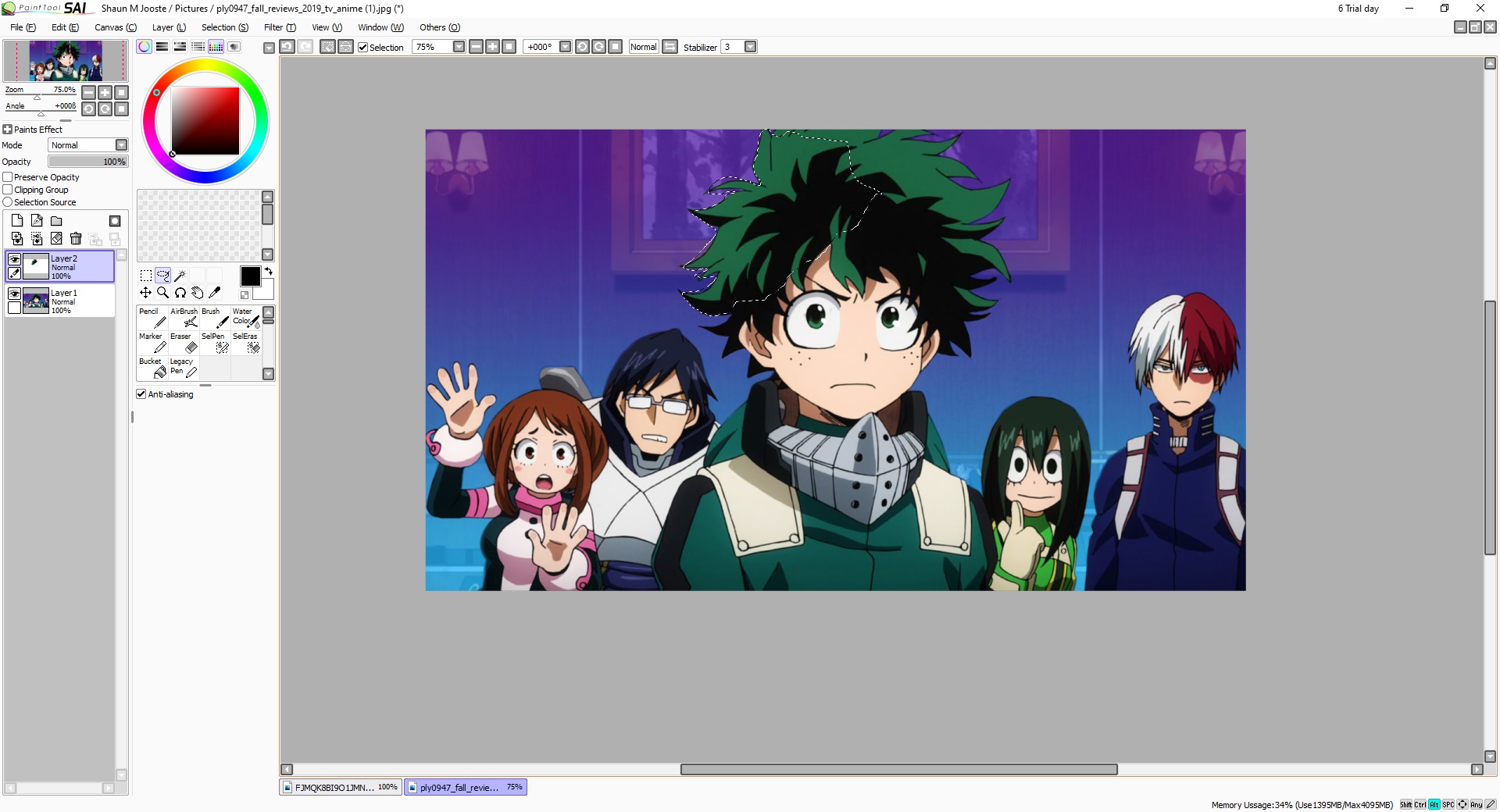
Task: Choose the Marker tool
Action: [152, 343]
